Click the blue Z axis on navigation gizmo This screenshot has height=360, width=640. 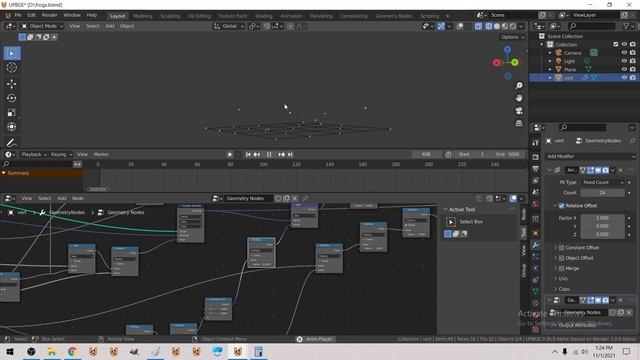[x=507, y=49]
